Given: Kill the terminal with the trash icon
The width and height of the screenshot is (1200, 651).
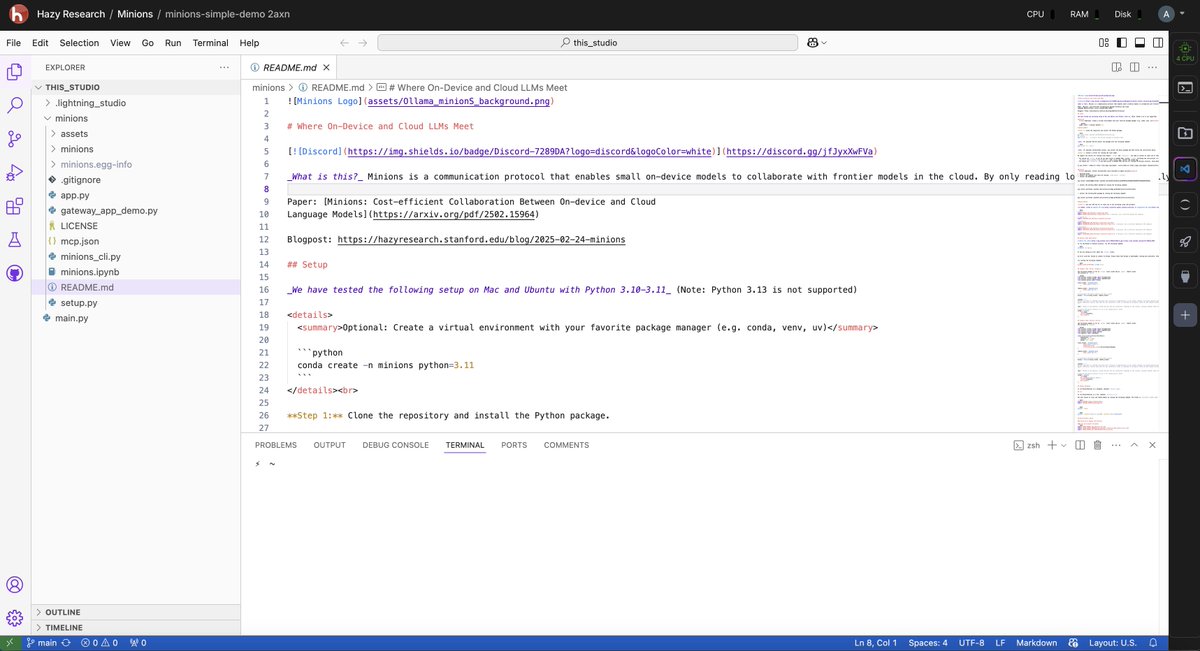Looking at the screenshot, I should click(x=1097, y=445).
